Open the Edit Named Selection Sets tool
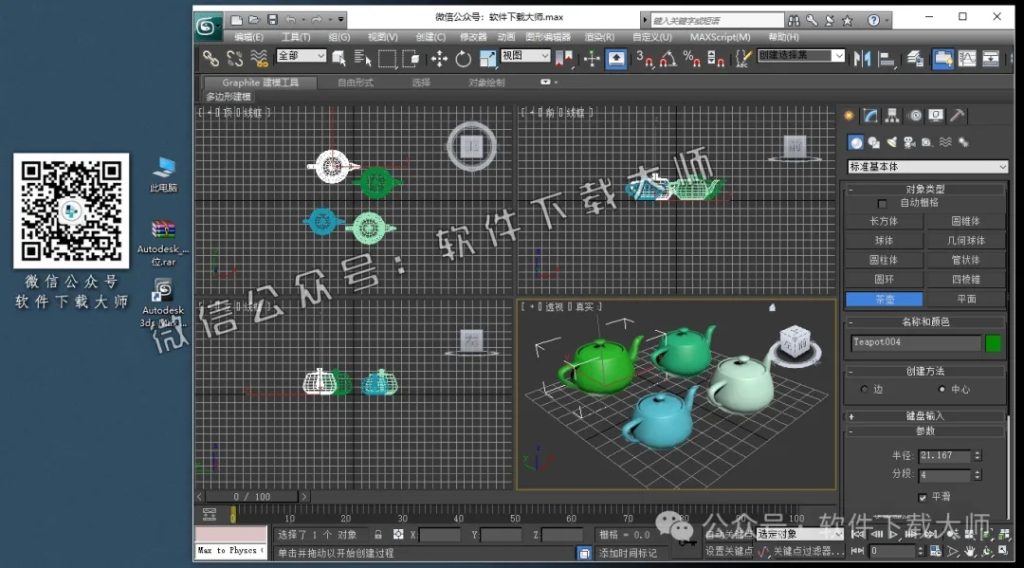The height and width of the screenshot is (568, 1024). pyautogui.click(x=743, y=59)
